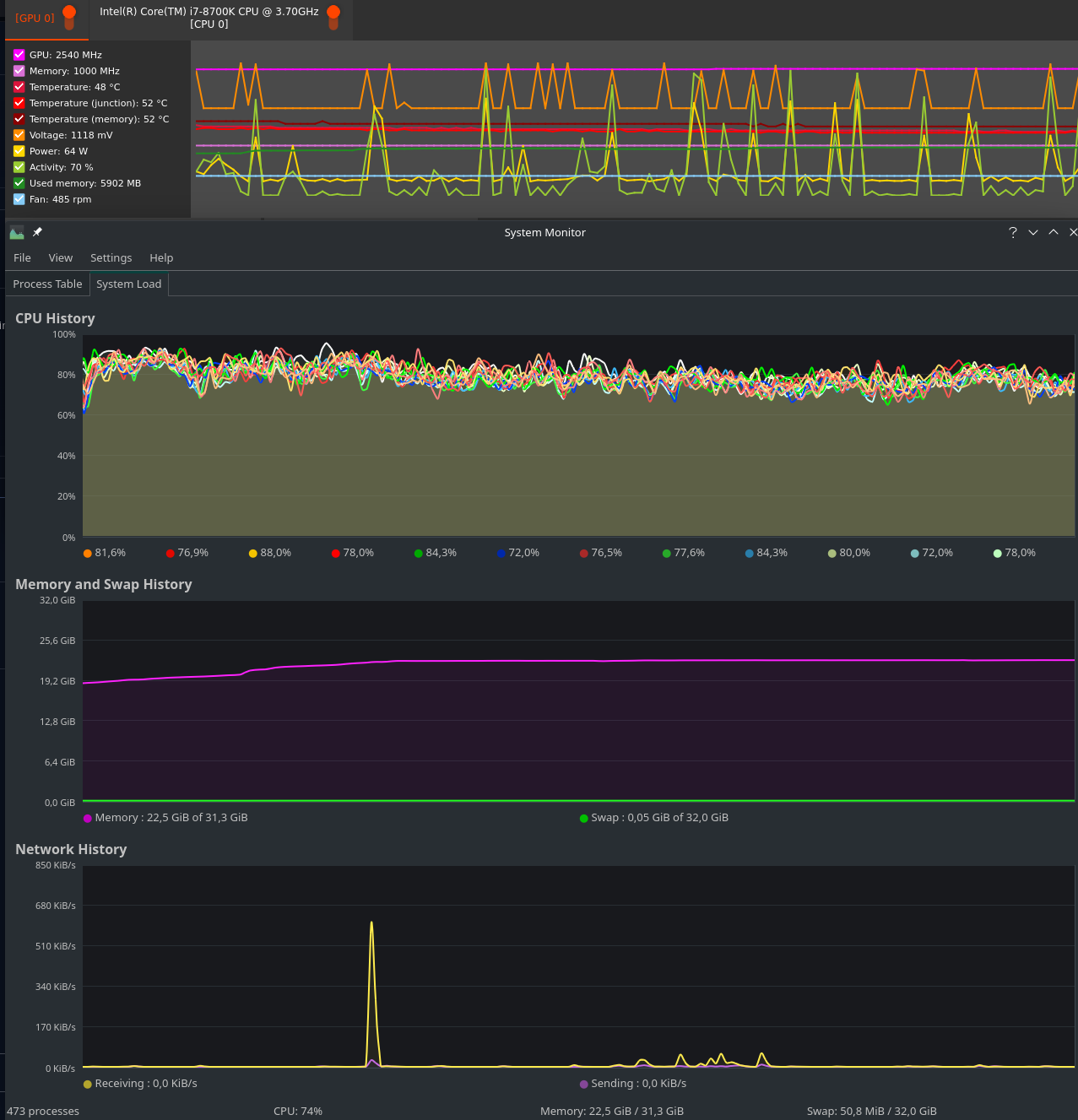Toggle the Memory: 1000 MHz checkbox
This screenshot has height=1120, width=1078.
click(x=19, y=71)
